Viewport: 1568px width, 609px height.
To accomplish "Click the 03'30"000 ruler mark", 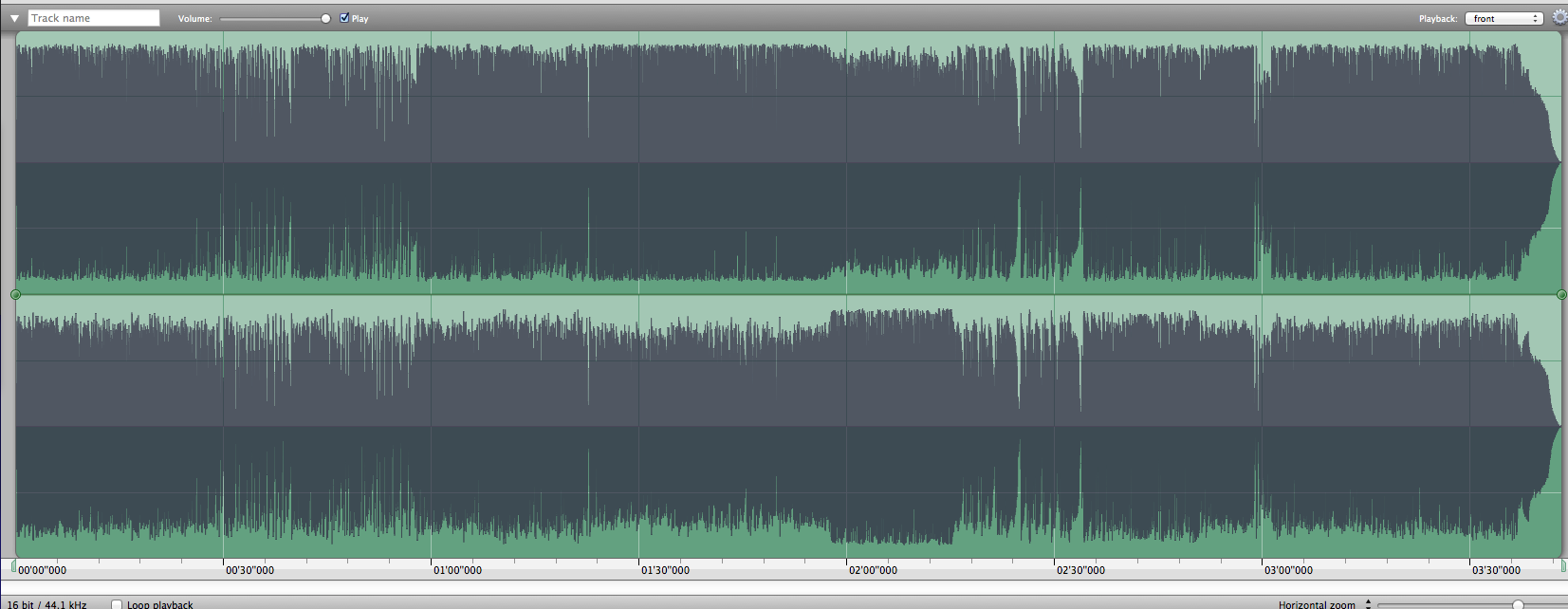I will (1496, 570).
